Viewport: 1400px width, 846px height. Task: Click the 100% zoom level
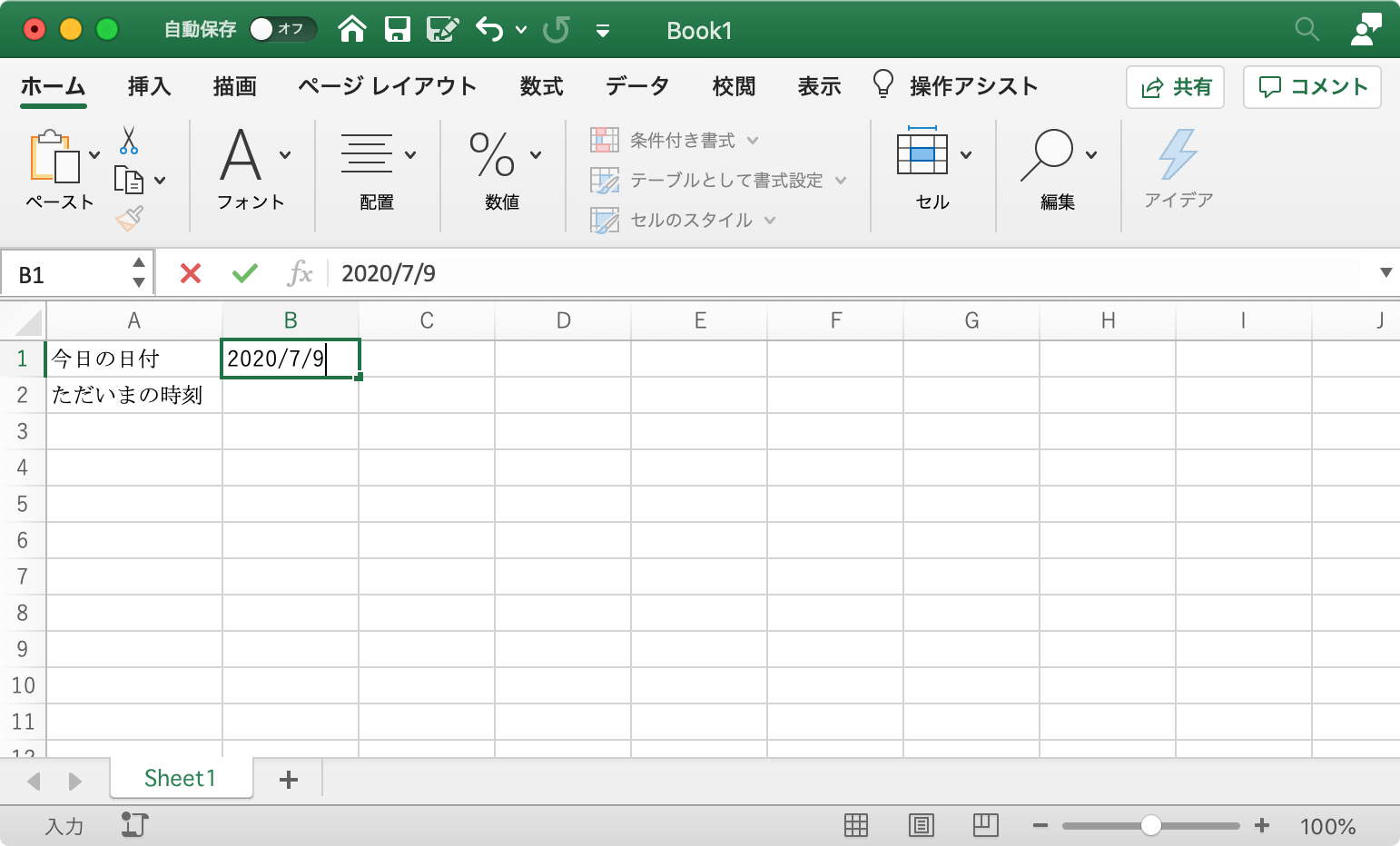click(1327, 826)
